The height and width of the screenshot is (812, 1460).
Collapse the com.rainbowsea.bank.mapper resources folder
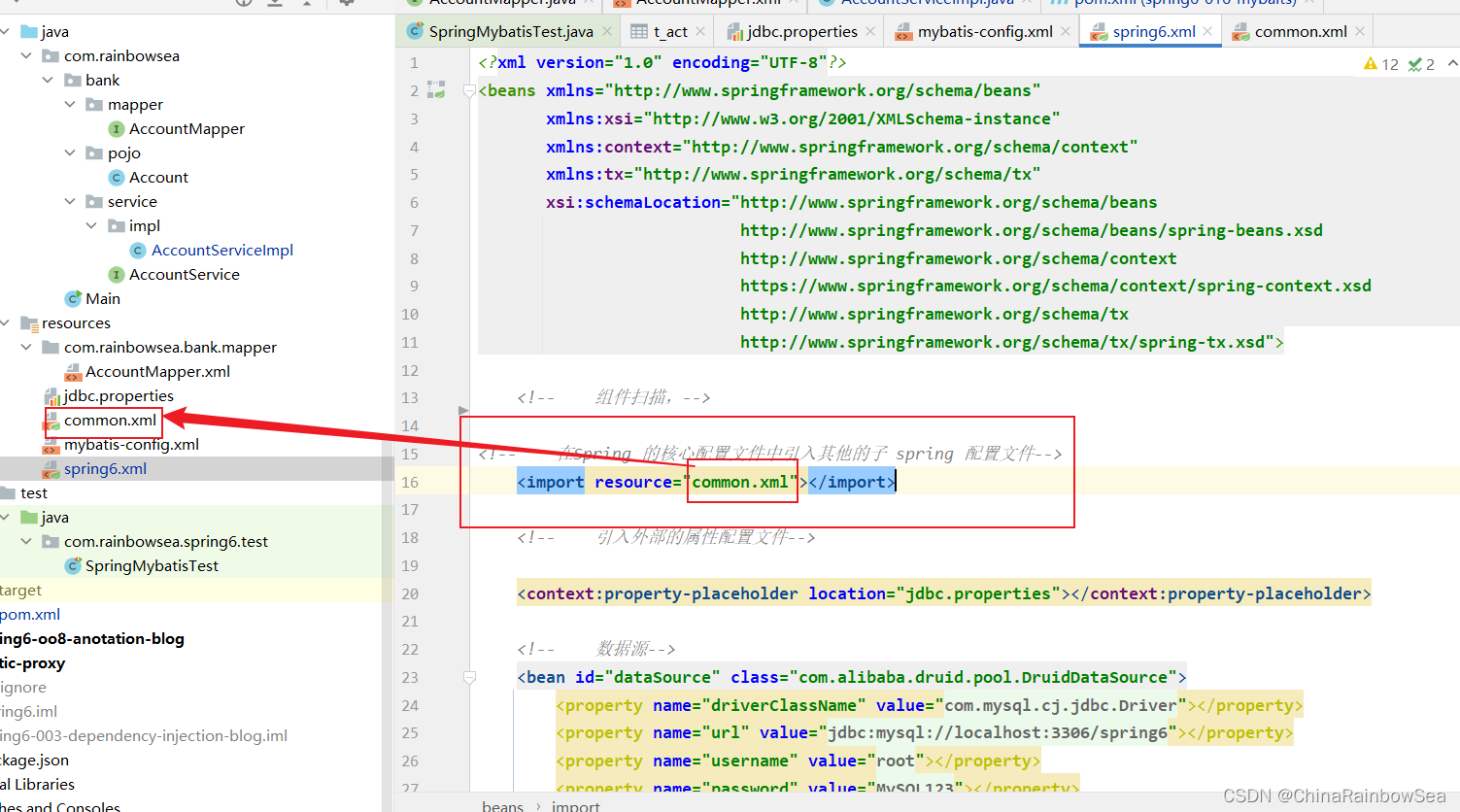coord(26,347)
